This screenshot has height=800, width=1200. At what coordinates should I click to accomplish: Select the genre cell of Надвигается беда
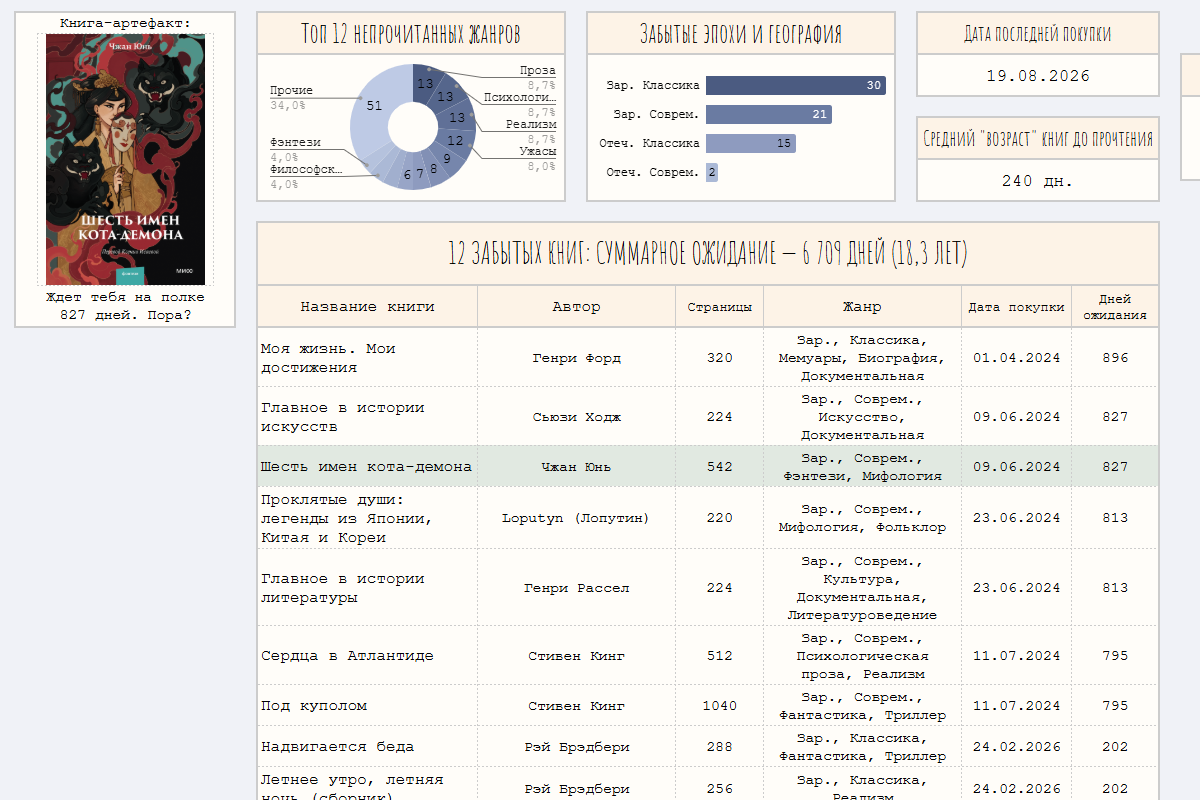tap(862, 747)
